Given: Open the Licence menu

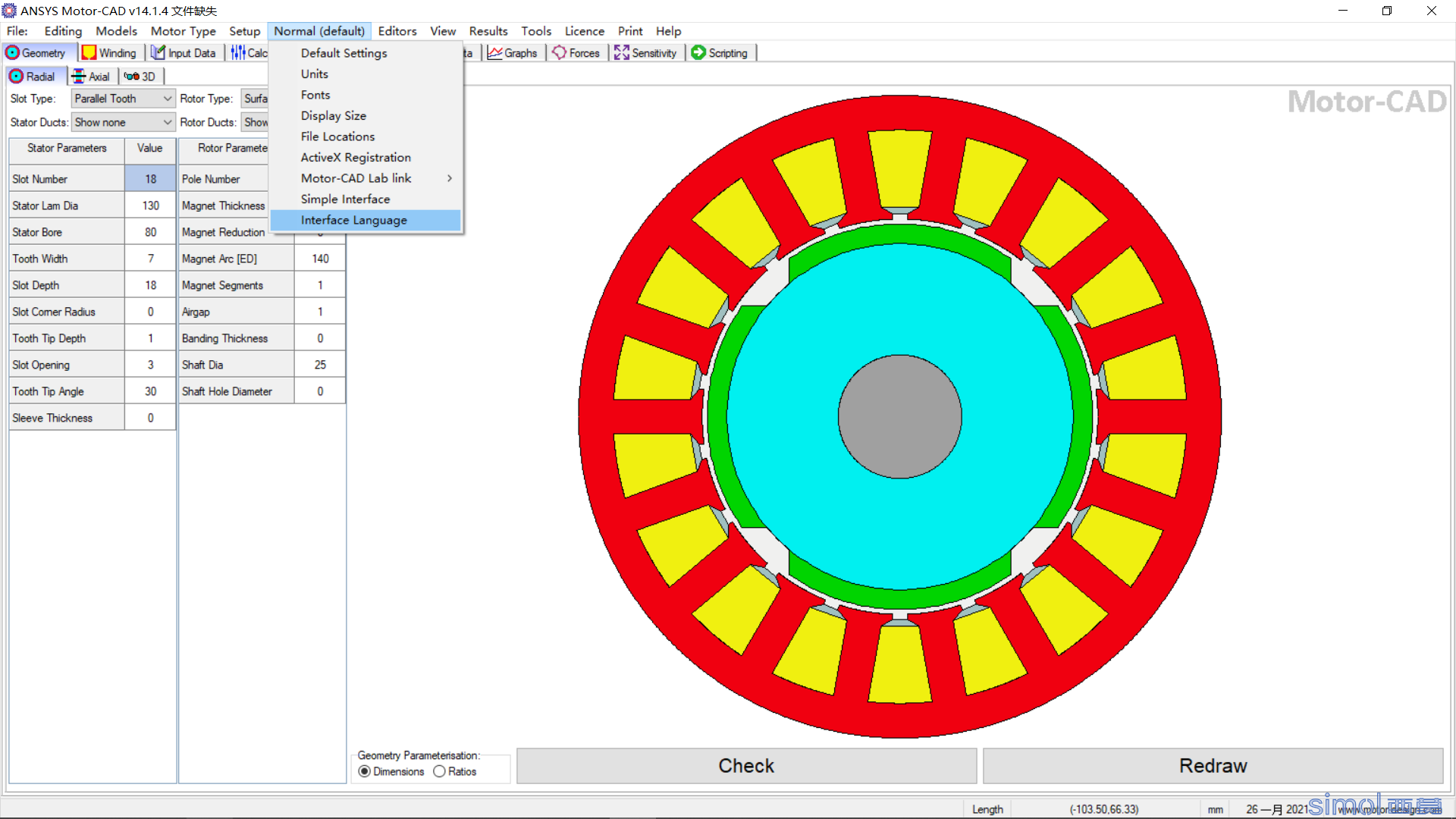Looking at the screenshot, I should point(585,31).
